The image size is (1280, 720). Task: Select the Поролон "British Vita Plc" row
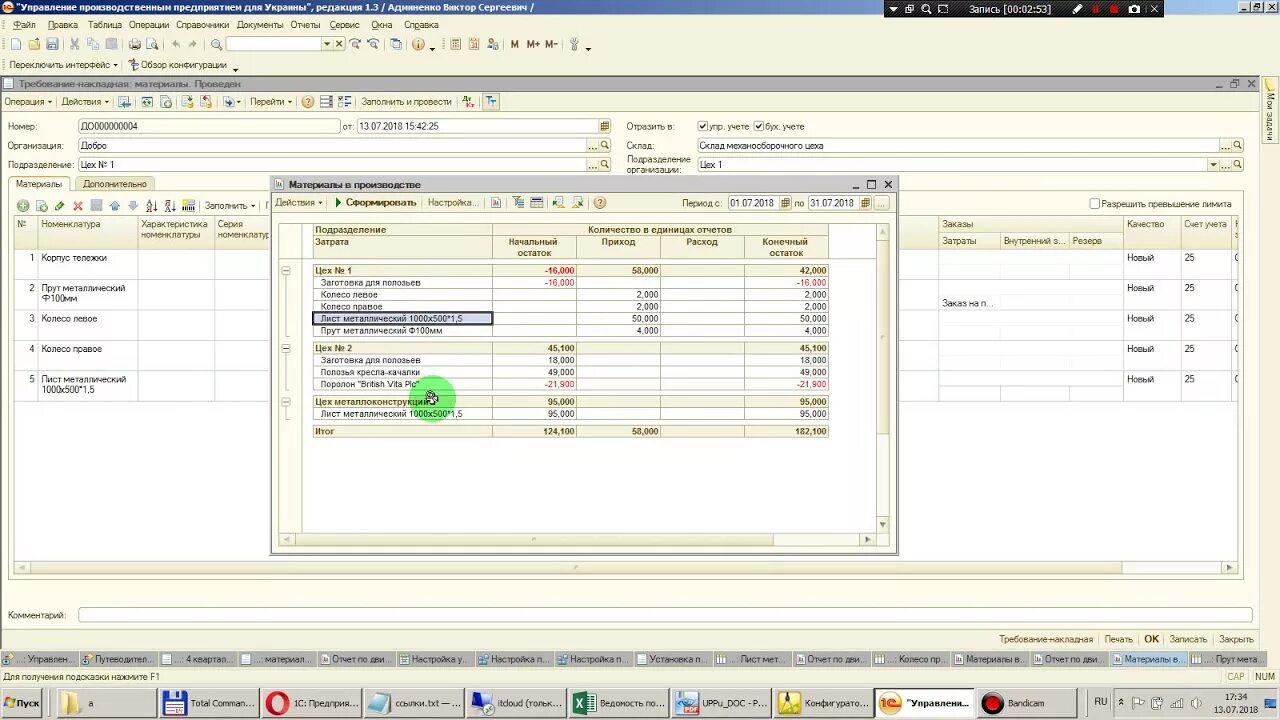click(x=571, y=384)
